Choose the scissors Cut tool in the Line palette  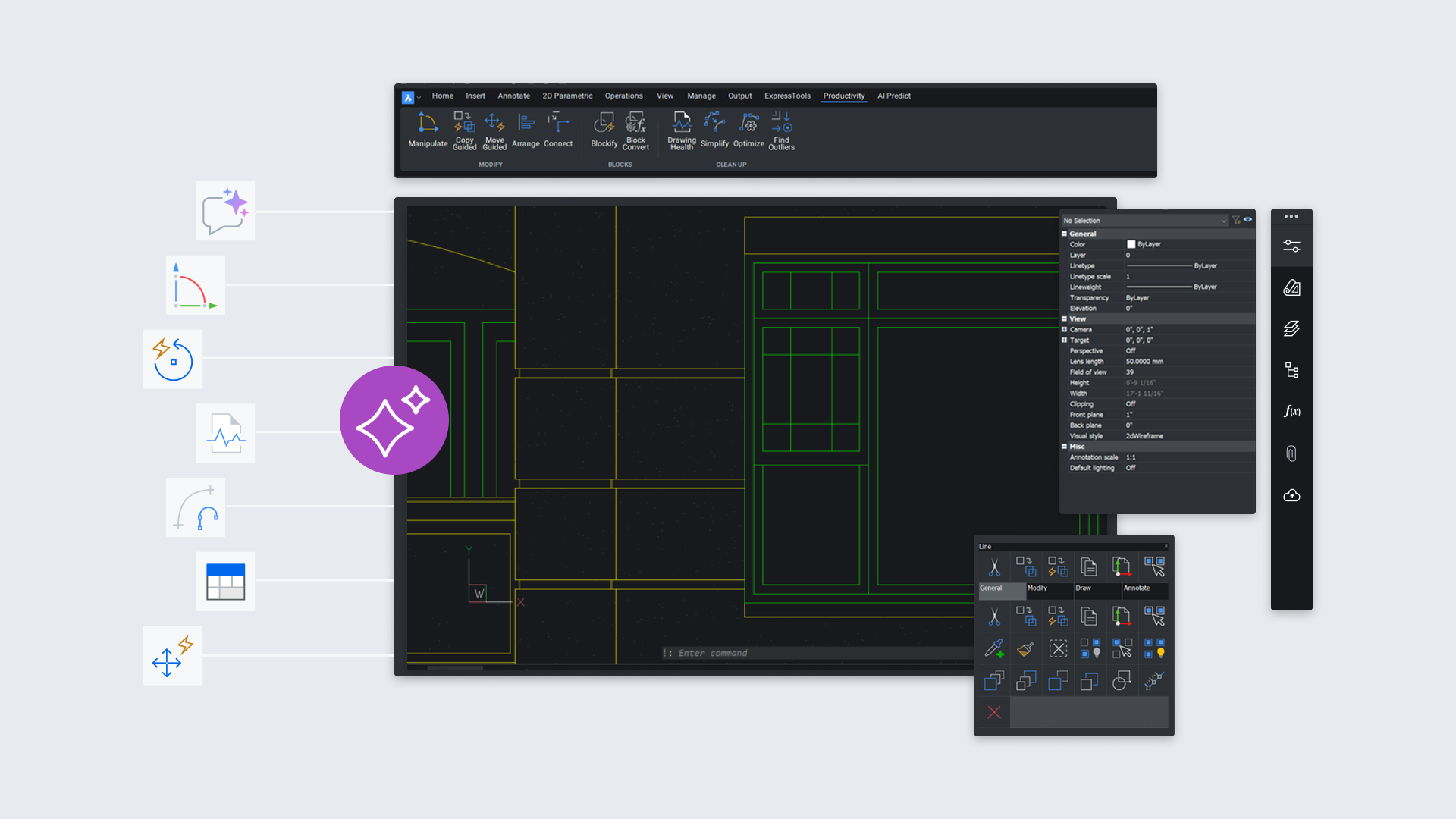pyautogui.click(x=993, y=566)
